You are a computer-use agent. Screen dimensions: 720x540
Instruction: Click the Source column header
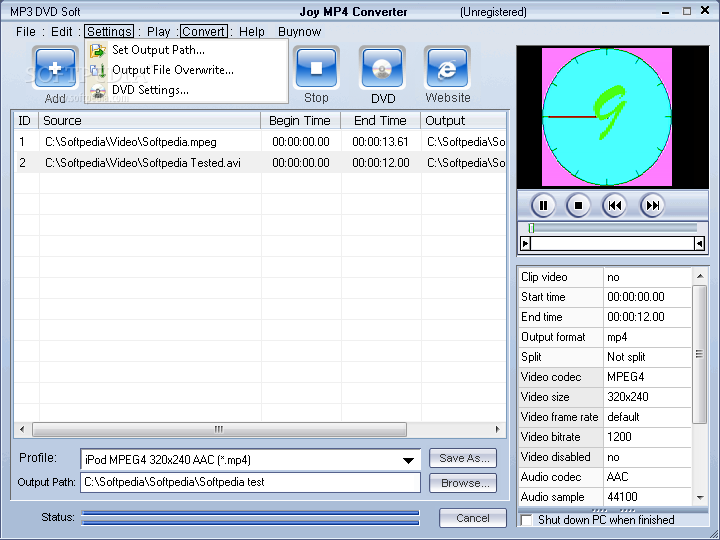coord(150,121)
